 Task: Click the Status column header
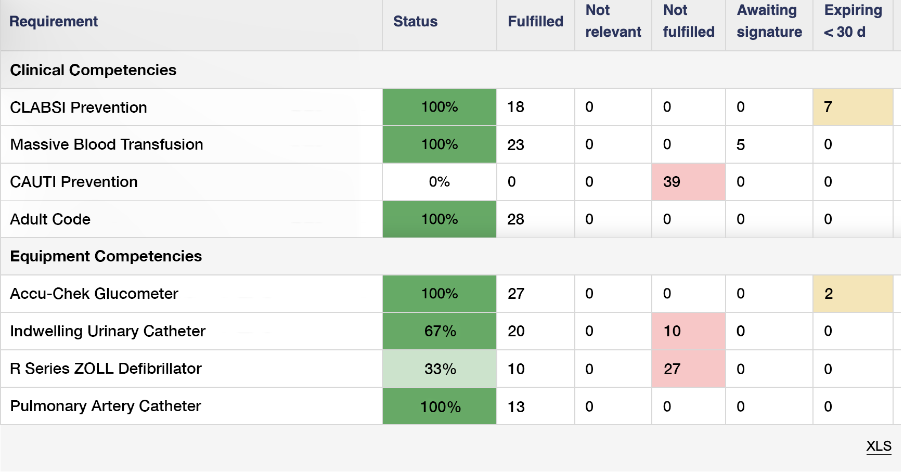pos(415,22)
